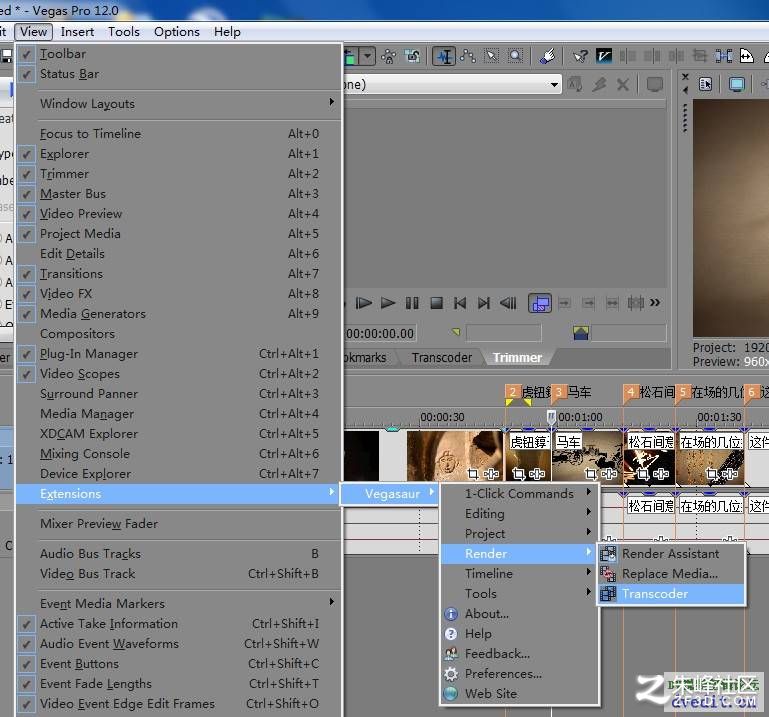This screenshot has width=769, height=717.
Task: Expand the Editing submenu in Vegasaur
Action: coord(519,514)
